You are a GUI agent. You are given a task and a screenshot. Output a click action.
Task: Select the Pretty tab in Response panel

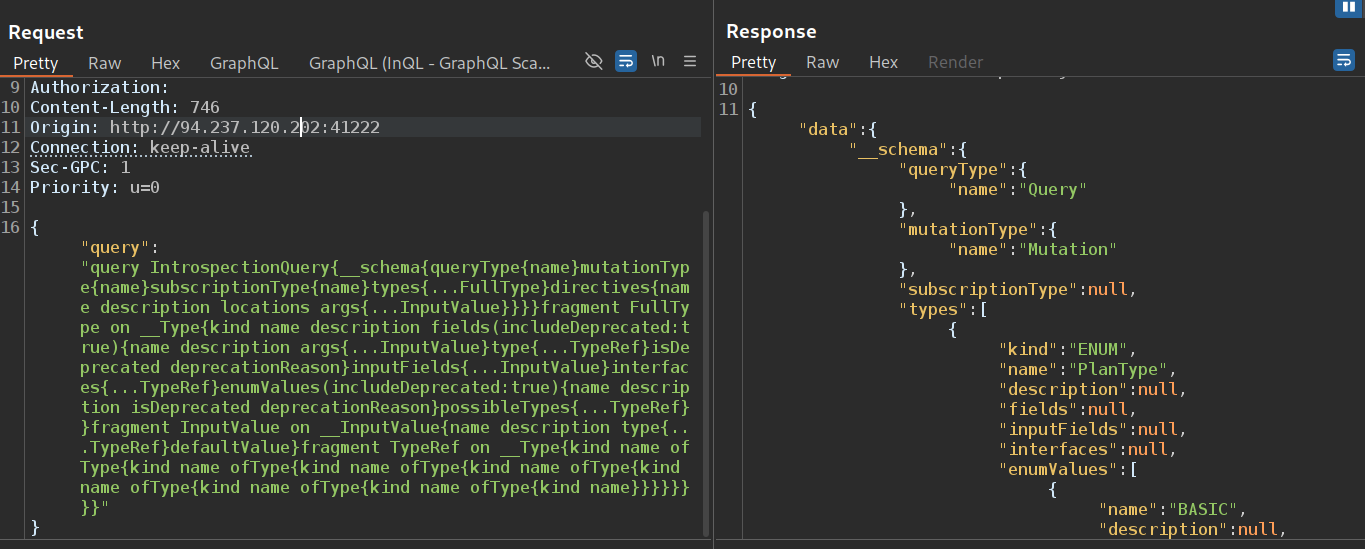tap(753, 62)
